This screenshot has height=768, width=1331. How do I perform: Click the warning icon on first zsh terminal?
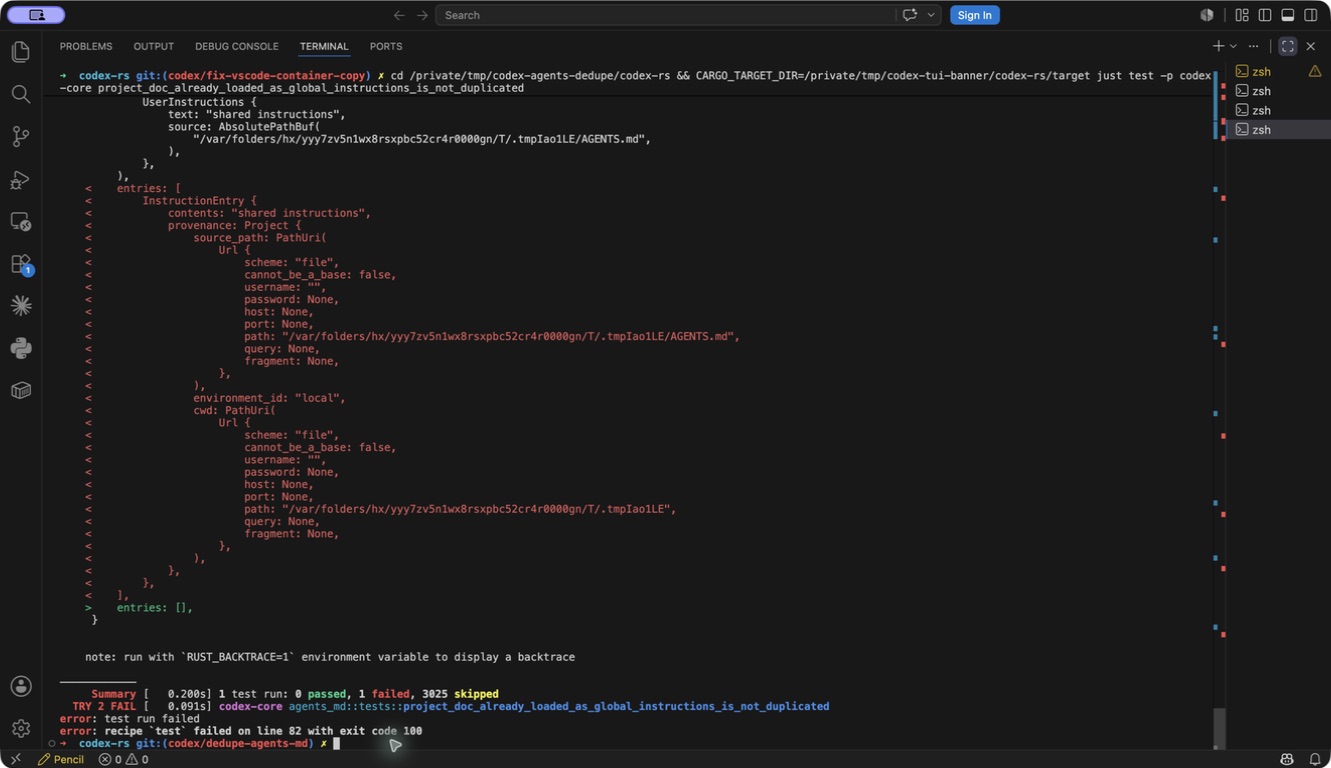point(1315,71)
